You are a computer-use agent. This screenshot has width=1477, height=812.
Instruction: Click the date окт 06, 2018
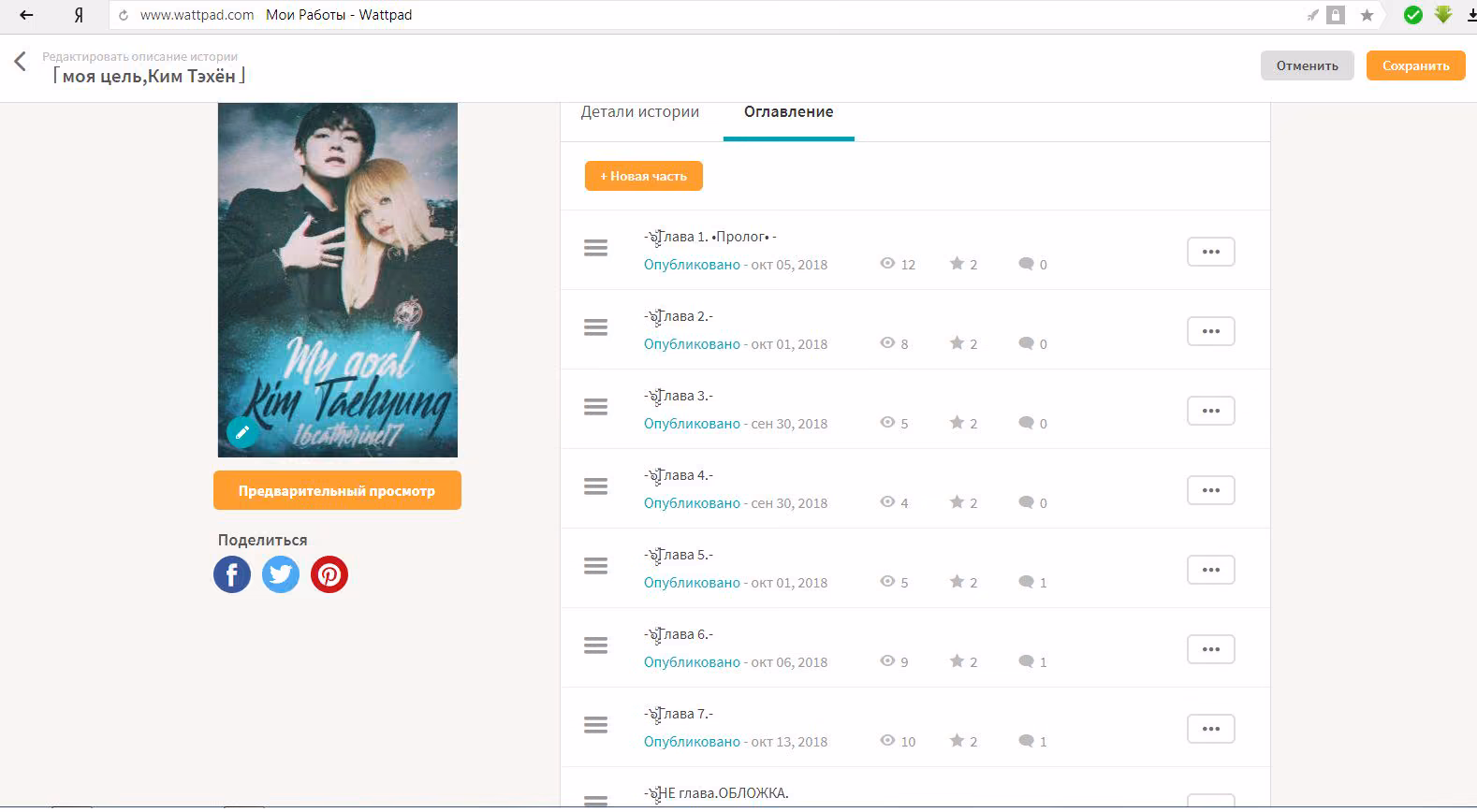click(789, 662)
